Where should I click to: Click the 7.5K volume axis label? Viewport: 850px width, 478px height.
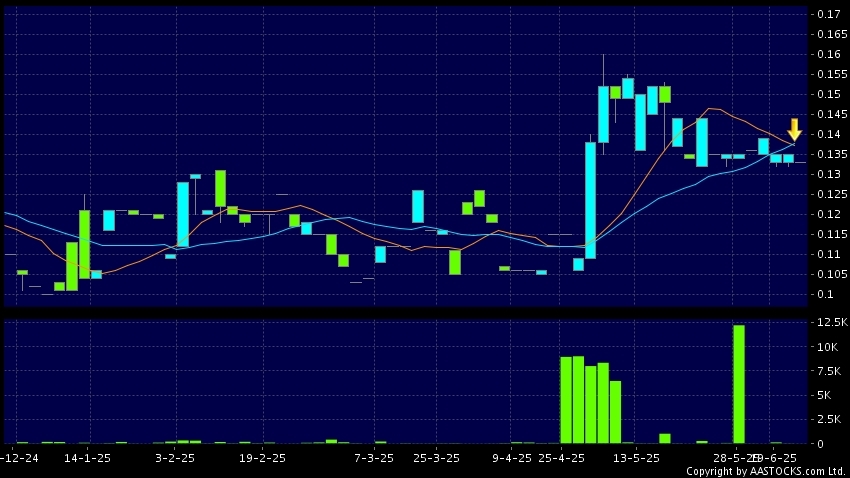829,371
